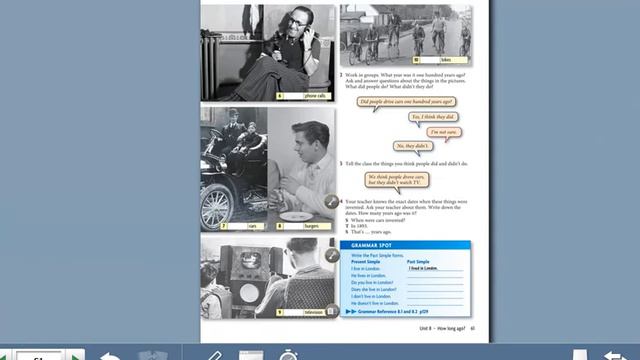Viewport: 640px width, 360px height.
Task: Click bubble 'We think people drove cars'
Action: [396, 180]
